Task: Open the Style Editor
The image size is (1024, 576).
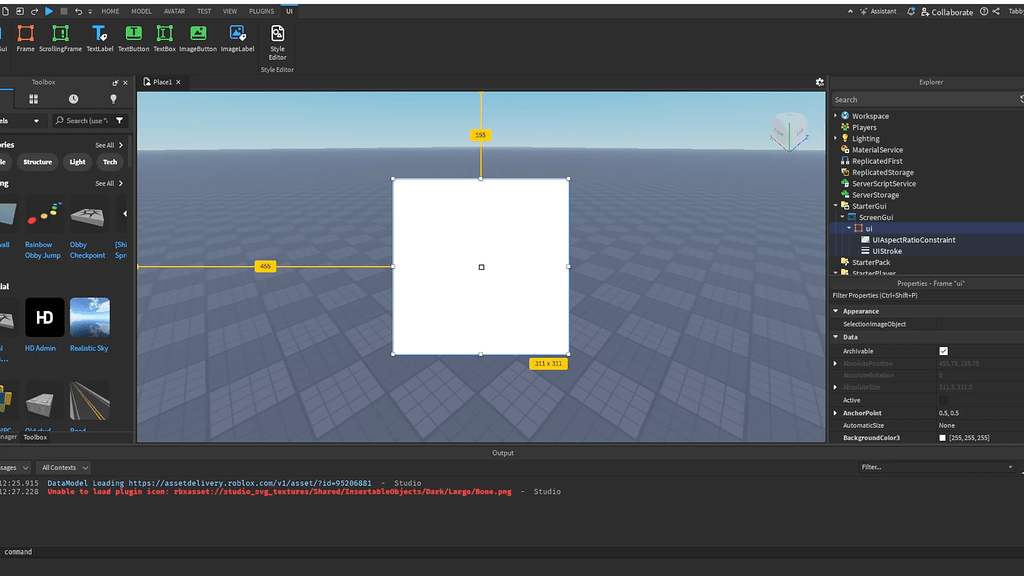Action: pos(278,42)
